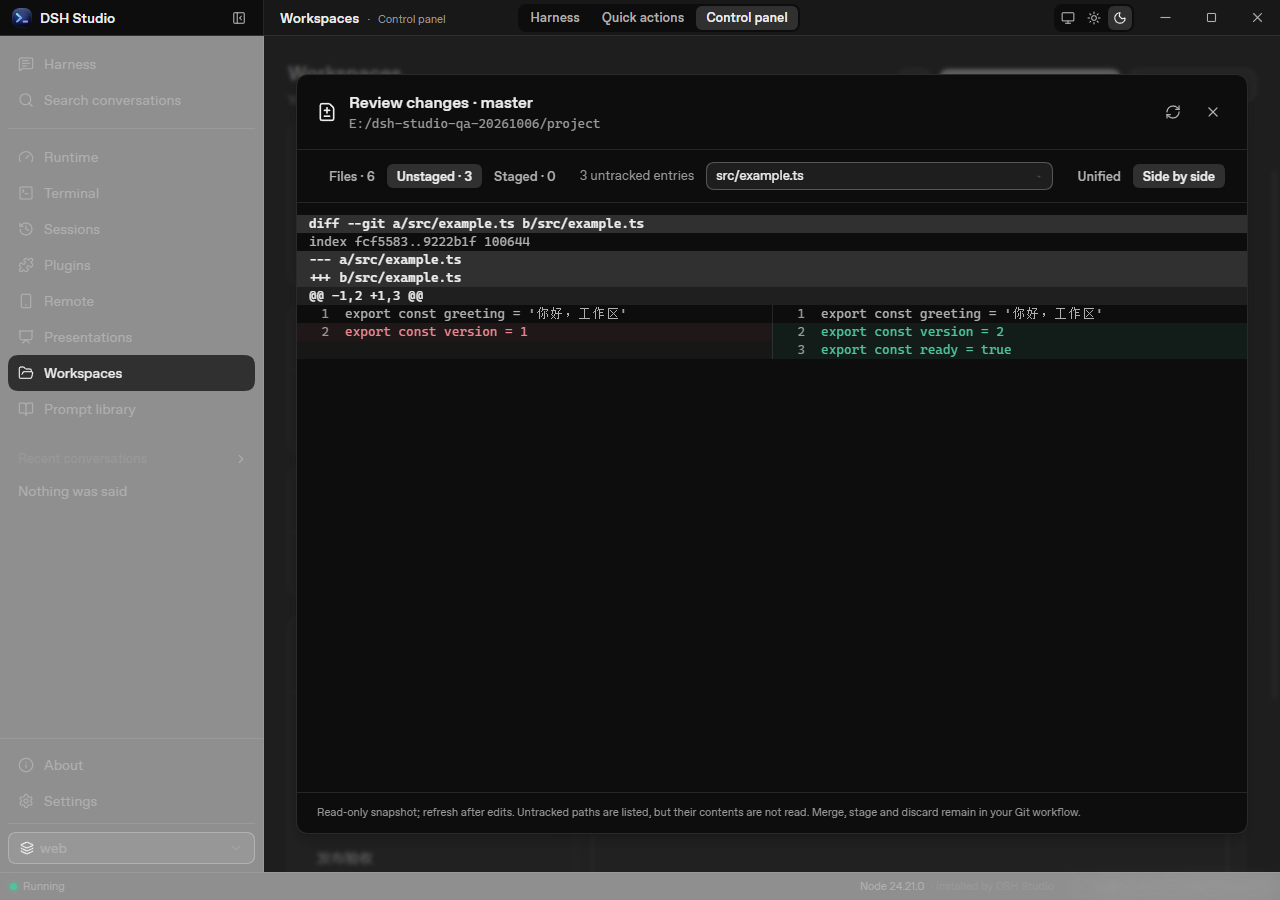Screen dimensions: 1280x900
Task: Click the index fcf5583..9222b1f 100644 line
Action: pos(772,242)
